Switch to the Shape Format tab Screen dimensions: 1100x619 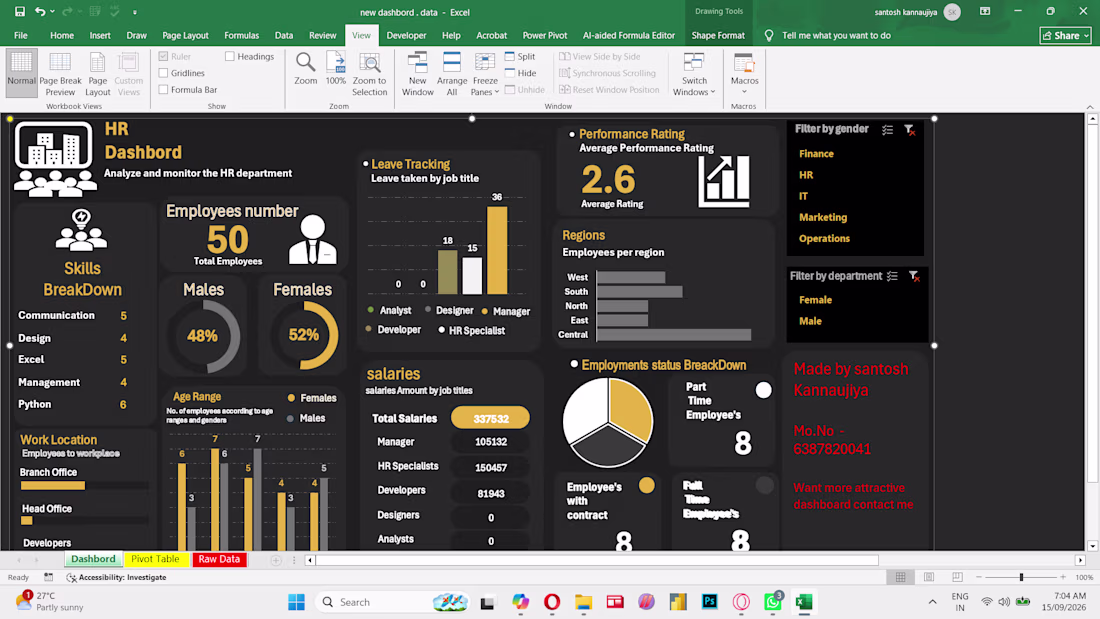click(718, 35)
